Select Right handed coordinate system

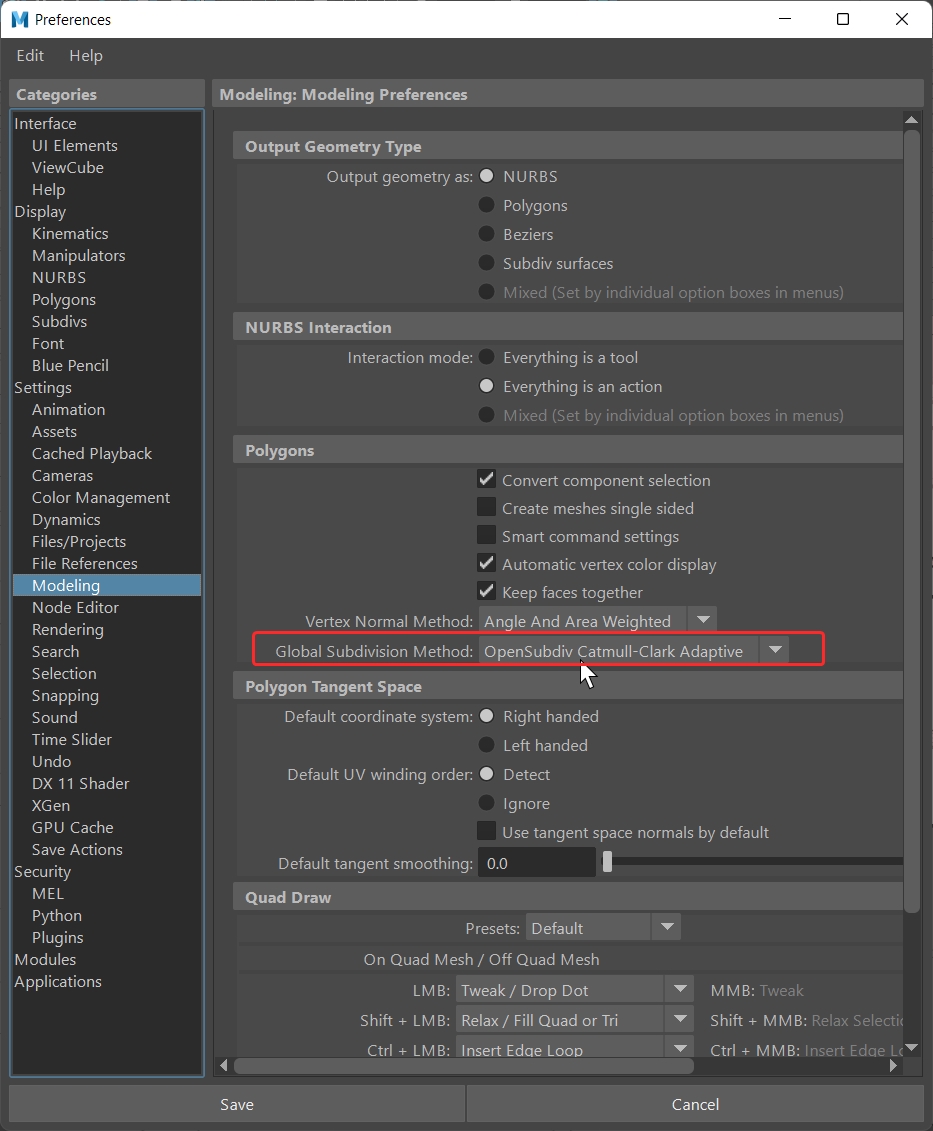487,716
